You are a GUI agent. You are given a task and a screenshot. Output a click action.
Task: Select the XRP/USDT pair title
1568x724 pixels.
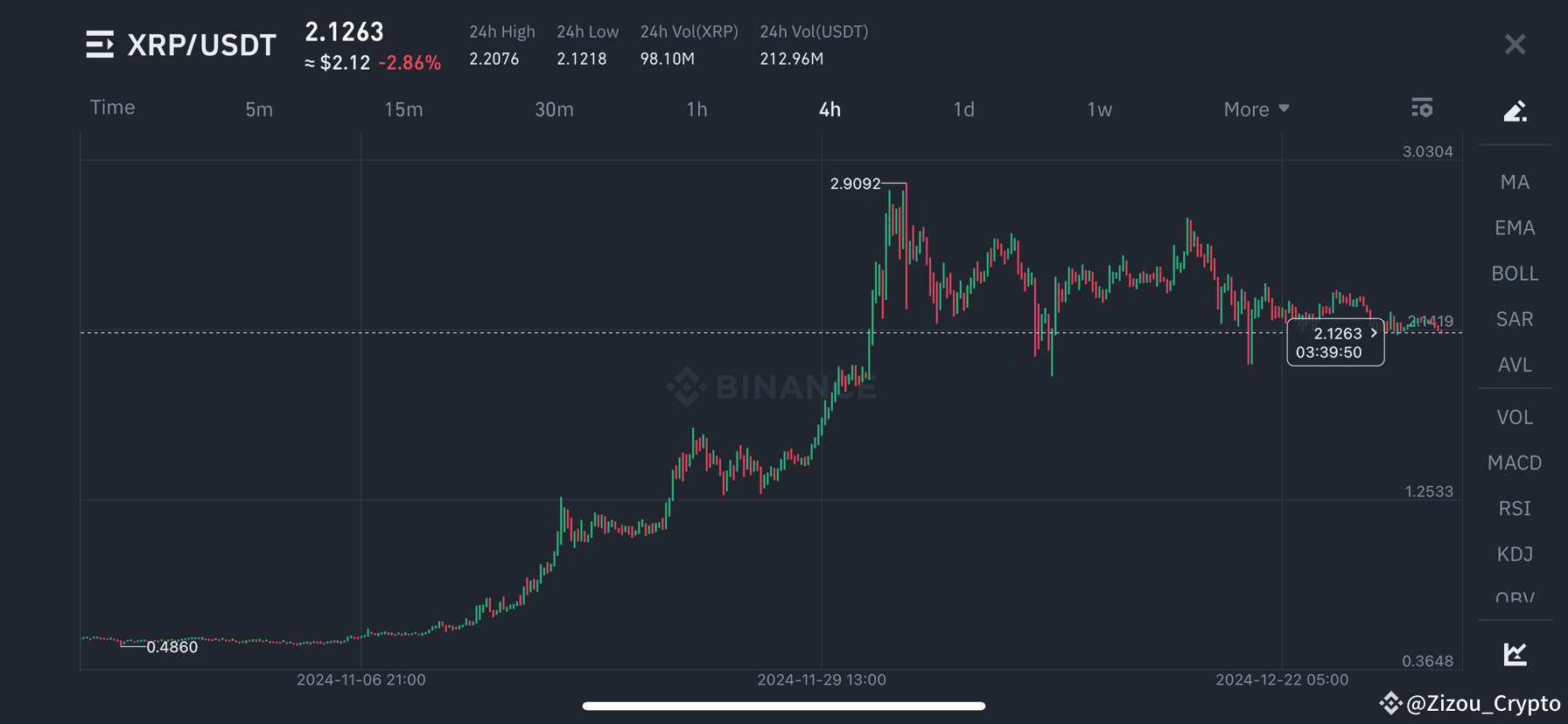point(202,45)
